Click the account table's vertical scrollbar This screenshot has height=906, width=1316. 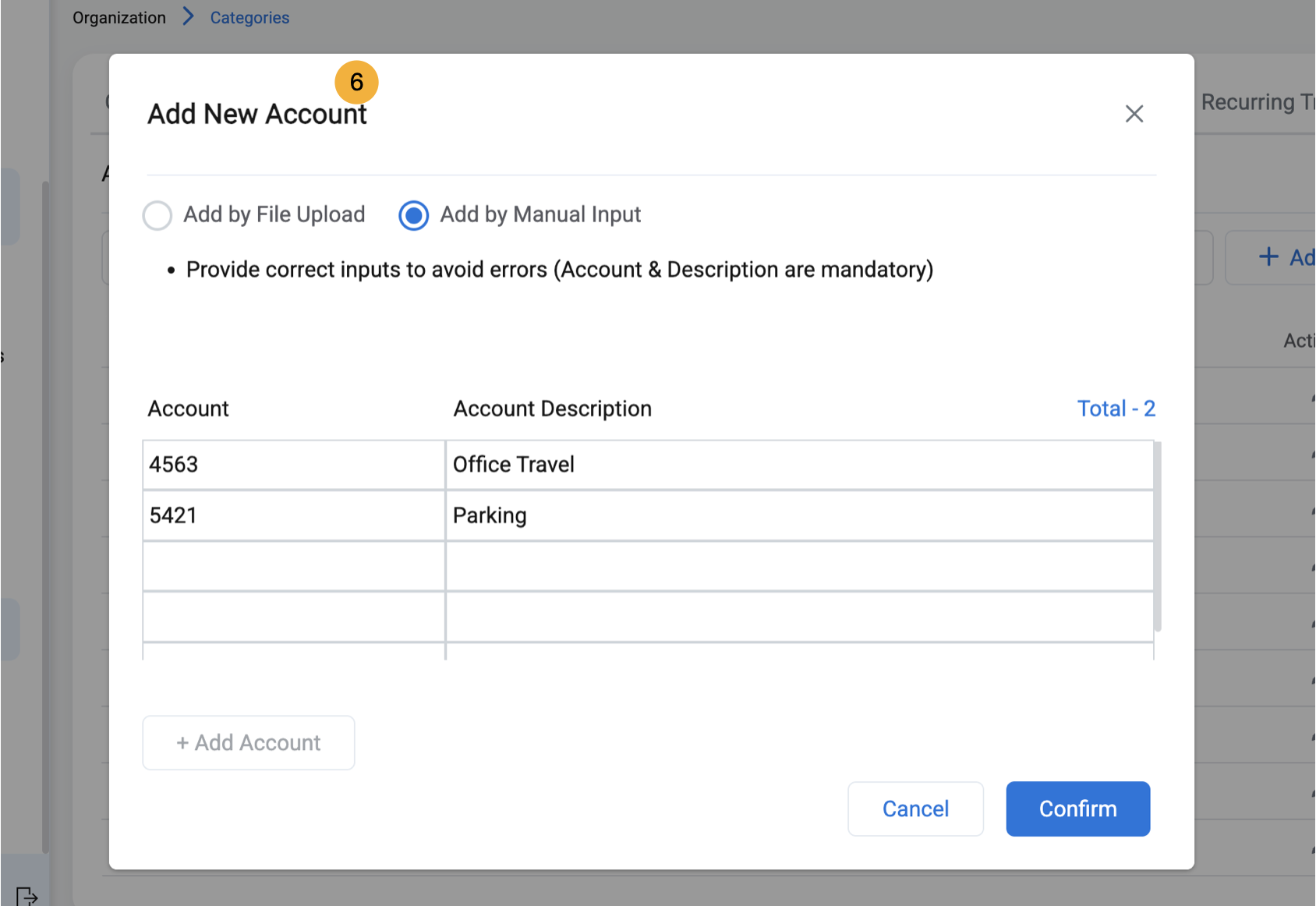(x=1158, y=536)
